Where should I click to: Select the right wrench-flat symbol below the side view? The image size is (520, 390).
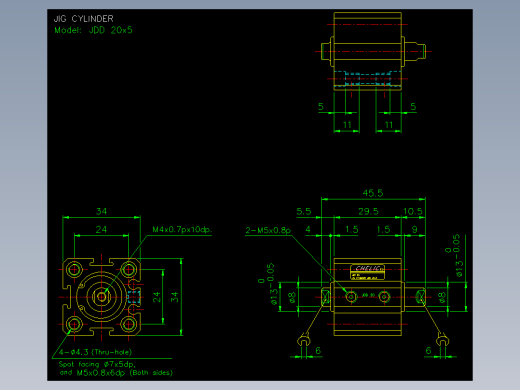443,341
